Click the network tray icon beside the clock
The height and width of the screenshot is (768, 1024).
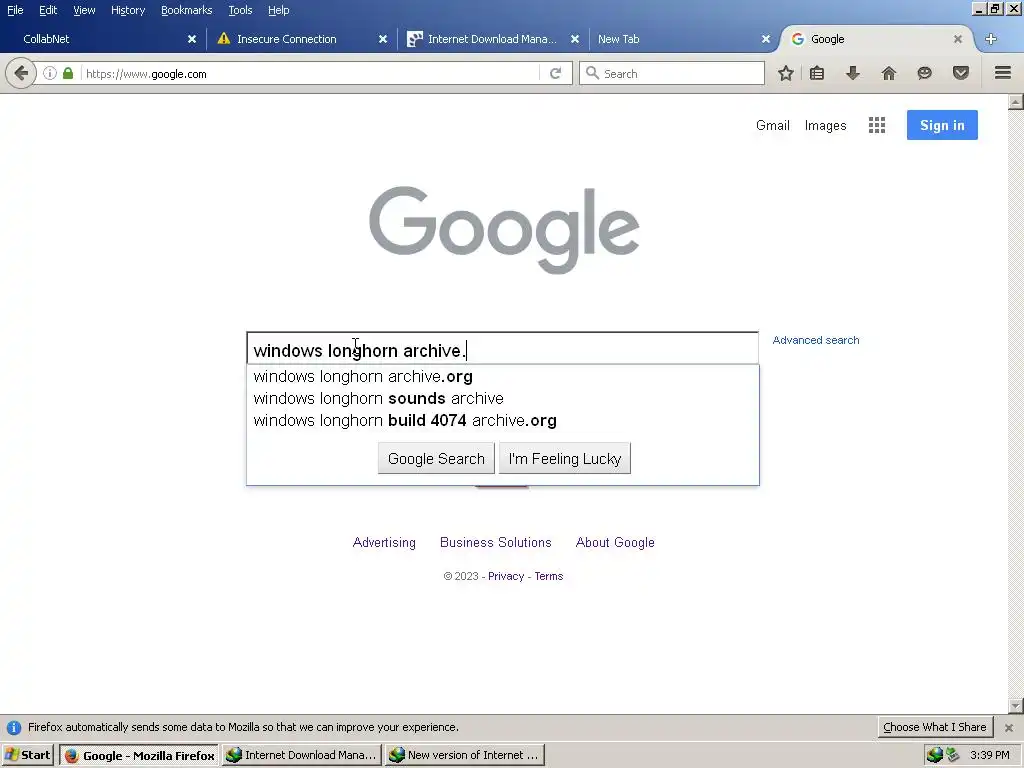pyautogui.click(x=953, y=755)
